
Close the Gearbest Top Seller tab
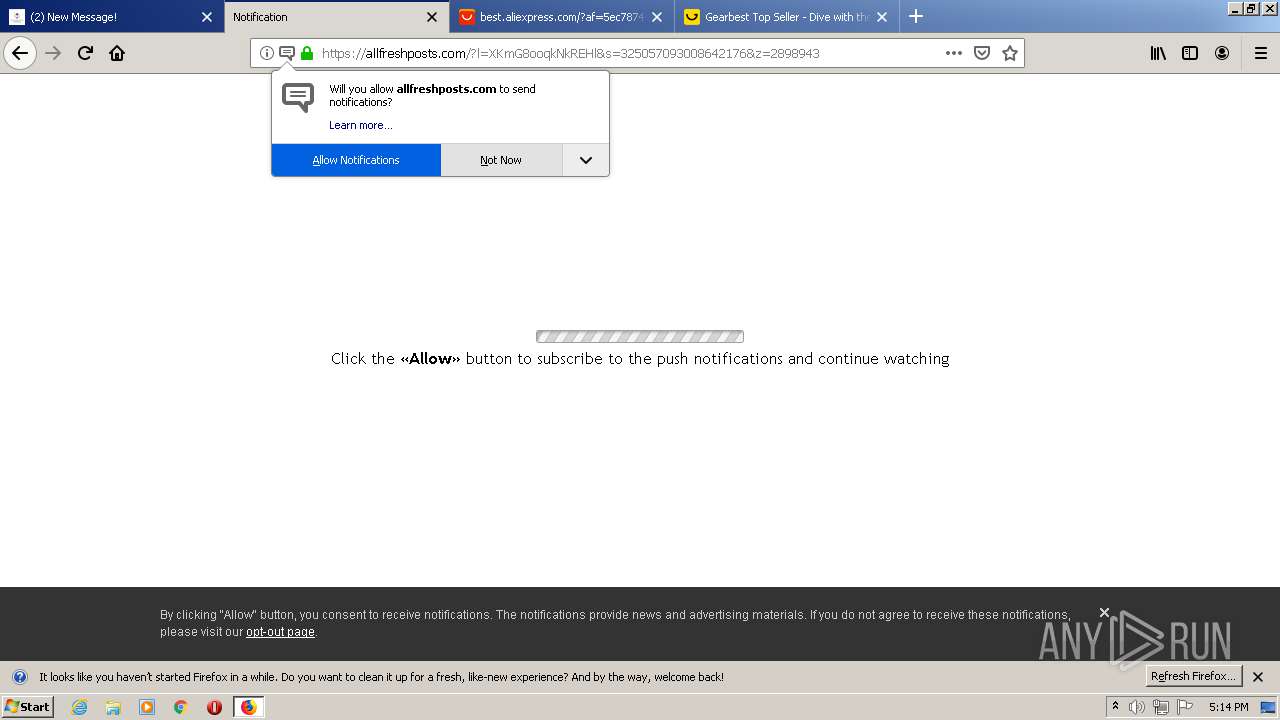[882, 17]
